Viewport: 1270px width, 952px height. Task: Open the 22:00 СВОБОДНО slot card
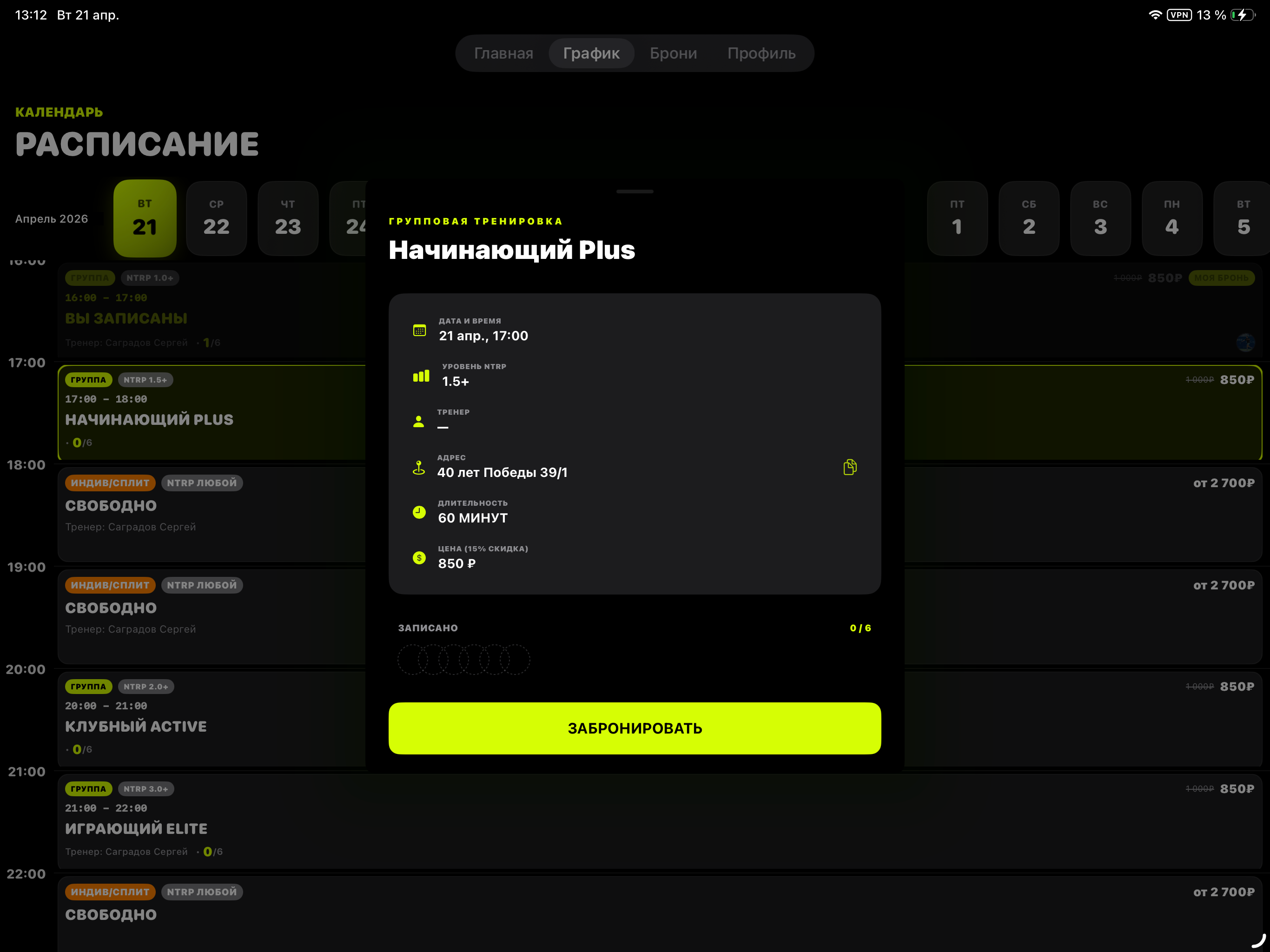[659, 913]
